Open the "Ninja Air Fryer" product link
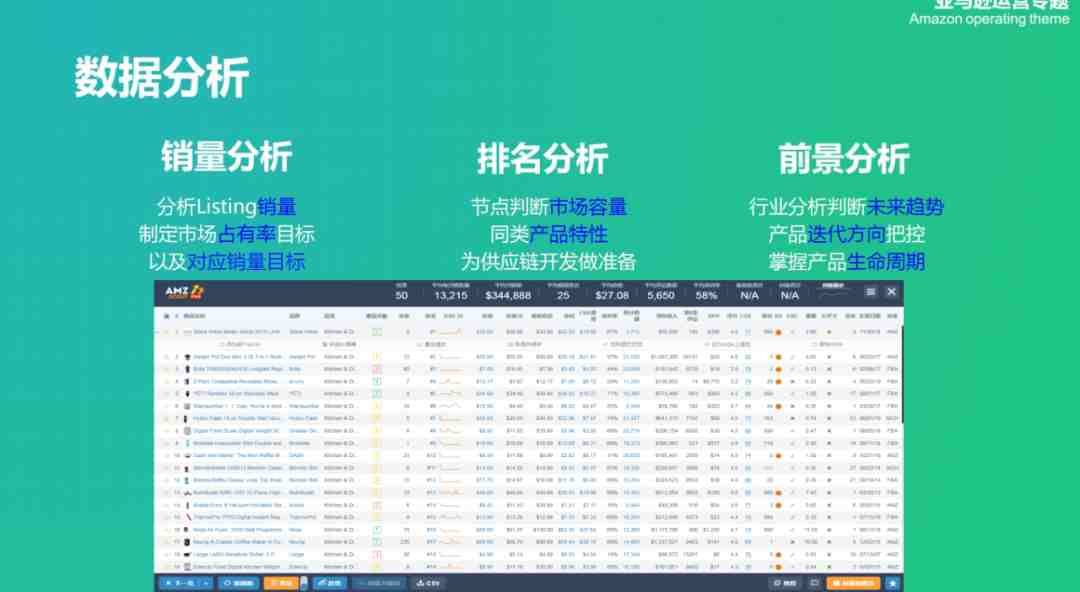 pos(238,529)
